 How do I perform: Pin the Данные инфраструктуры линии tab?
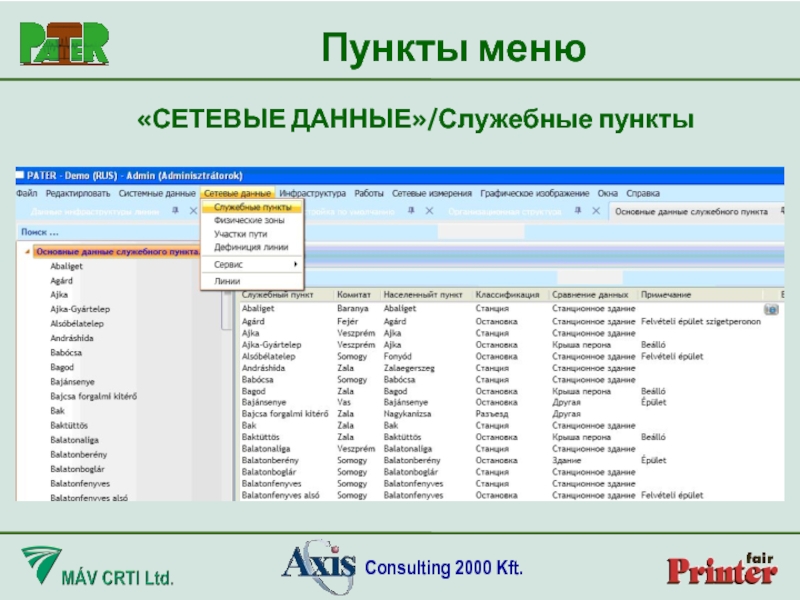(x=175, y=210)
